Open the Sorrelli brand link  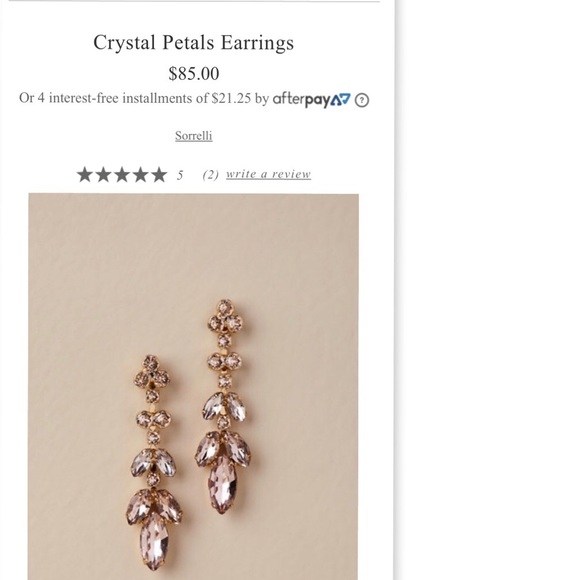click(193, 136)
